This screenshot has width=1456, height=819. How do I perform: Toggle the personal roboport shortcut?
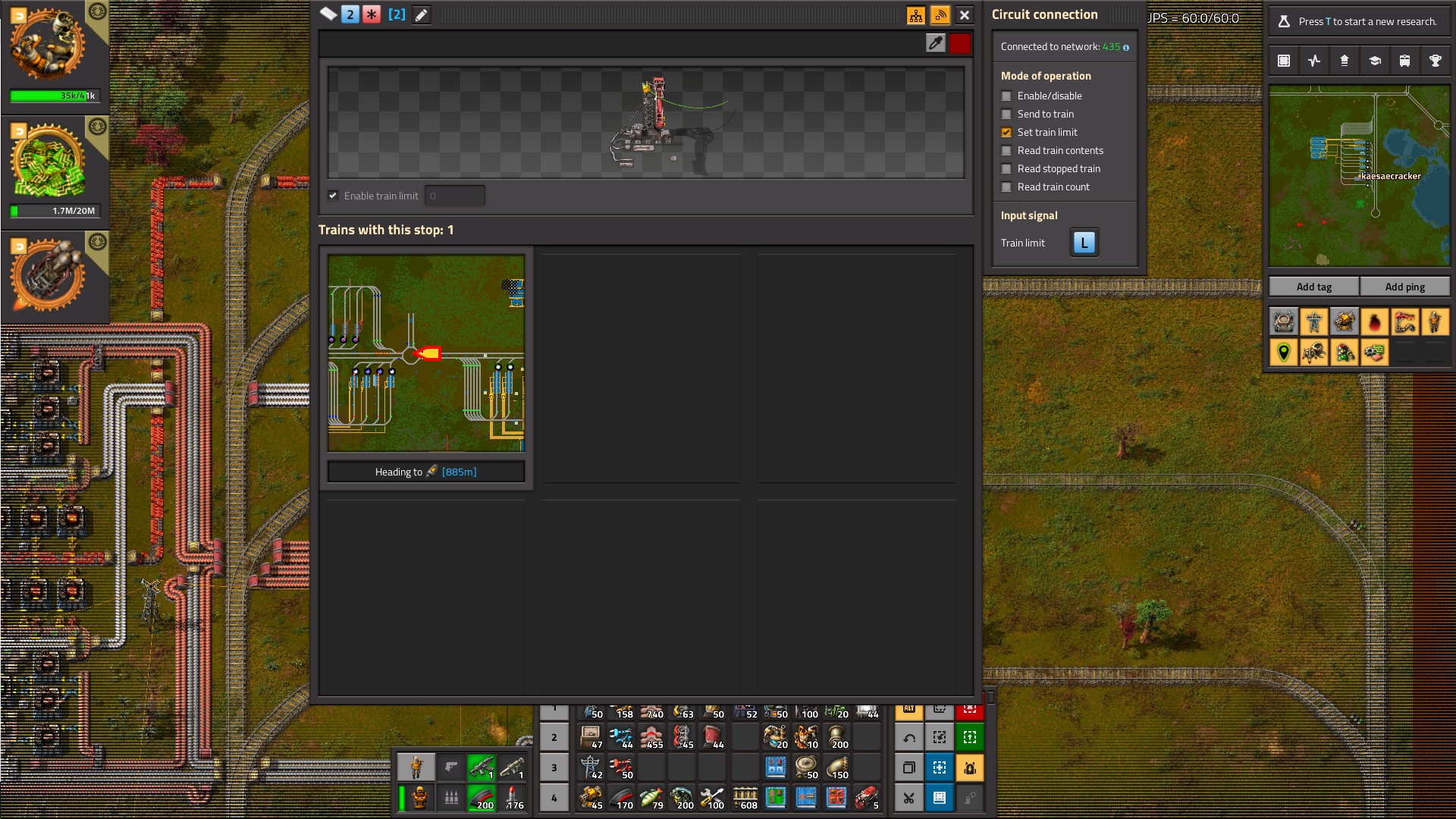tap(970, 767)
